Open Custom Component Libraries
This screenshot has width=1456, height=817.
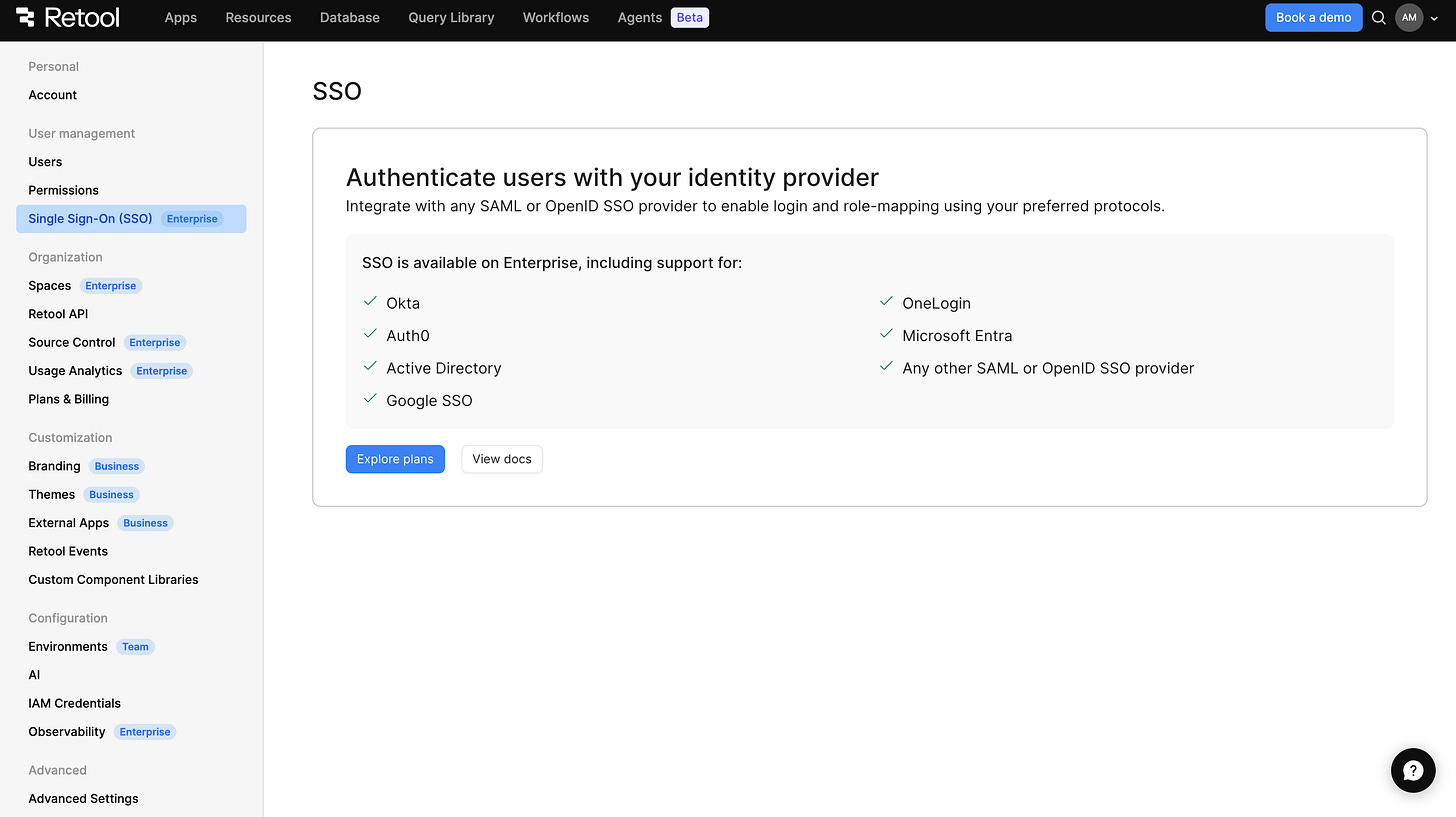point(113,580)
